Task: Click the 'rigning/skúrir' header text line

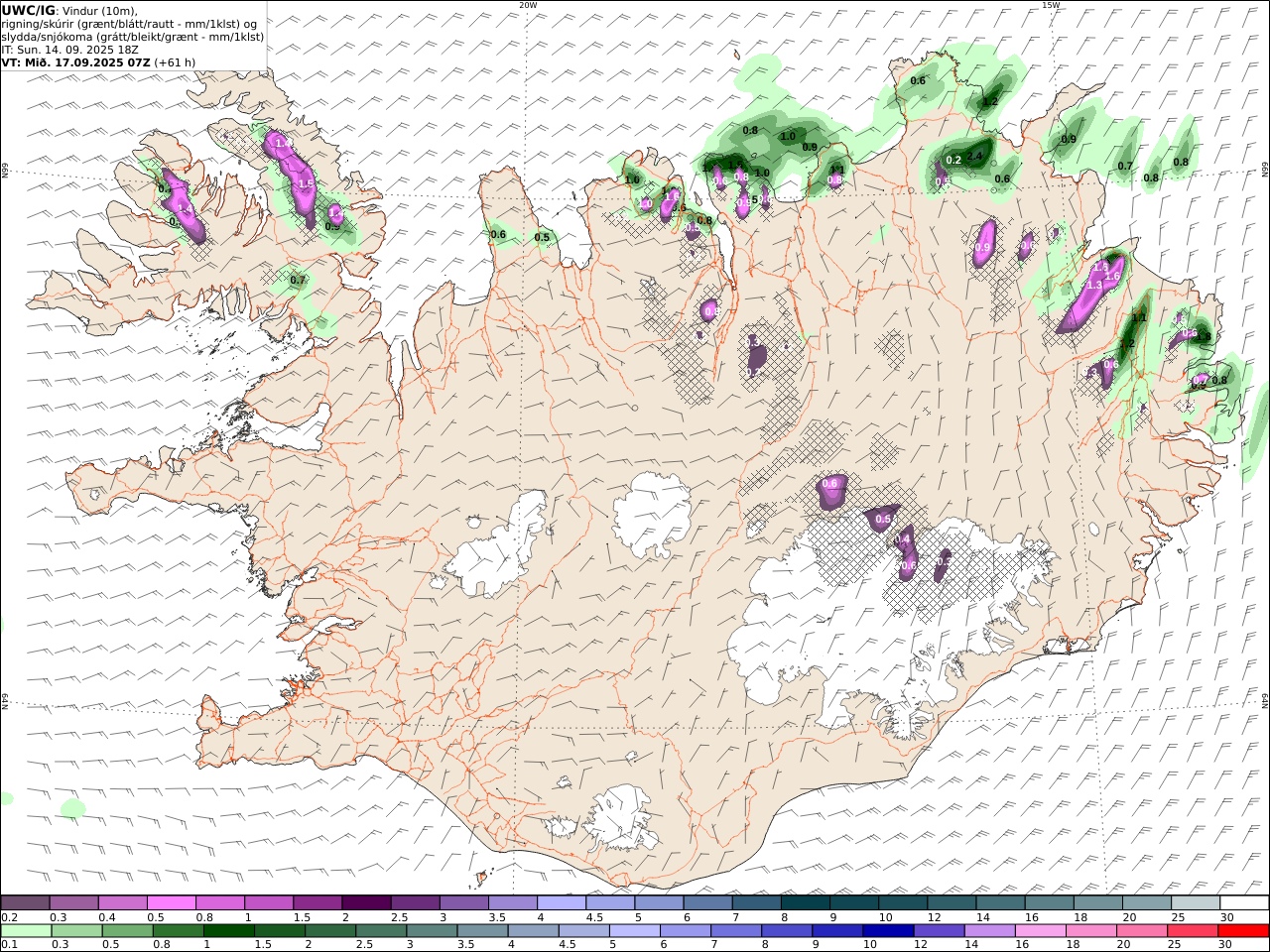Action: pos(130,23)
